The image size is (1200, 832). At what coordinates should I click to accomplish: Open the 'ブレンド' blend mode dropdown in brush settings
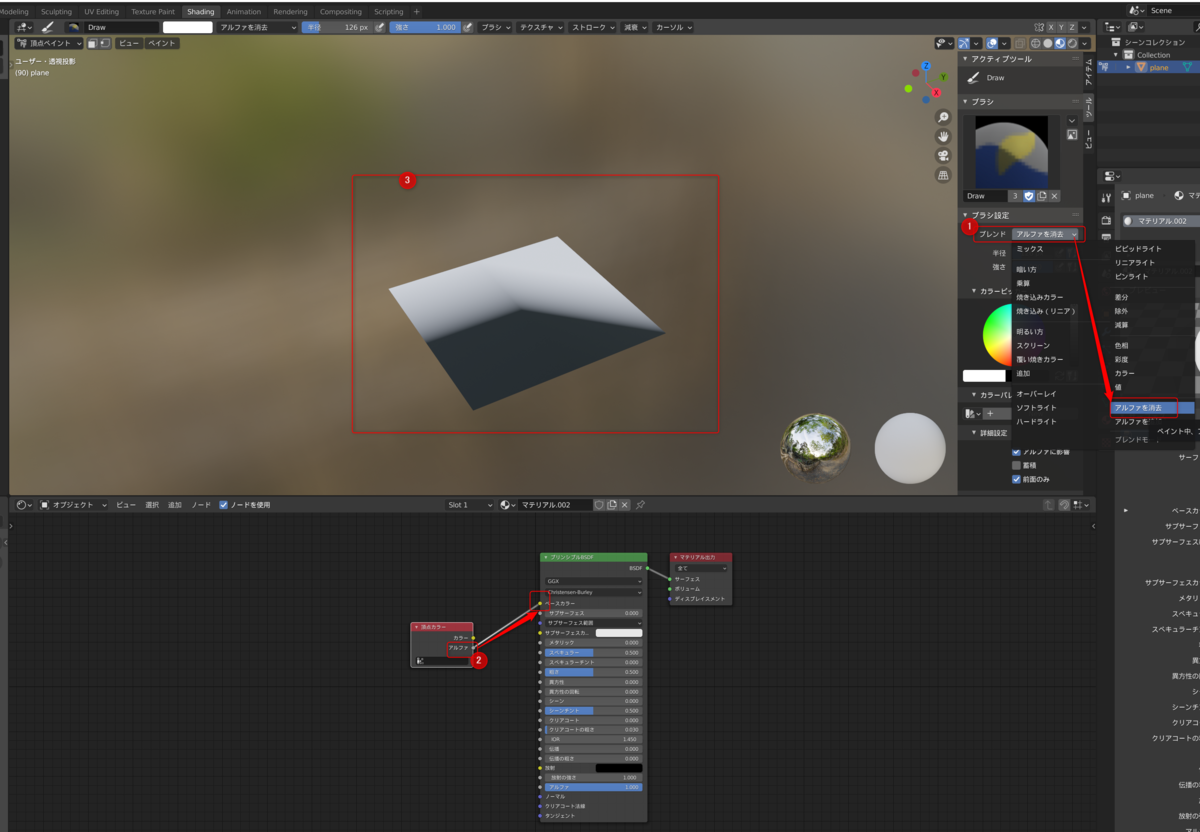coord(1047,234)
